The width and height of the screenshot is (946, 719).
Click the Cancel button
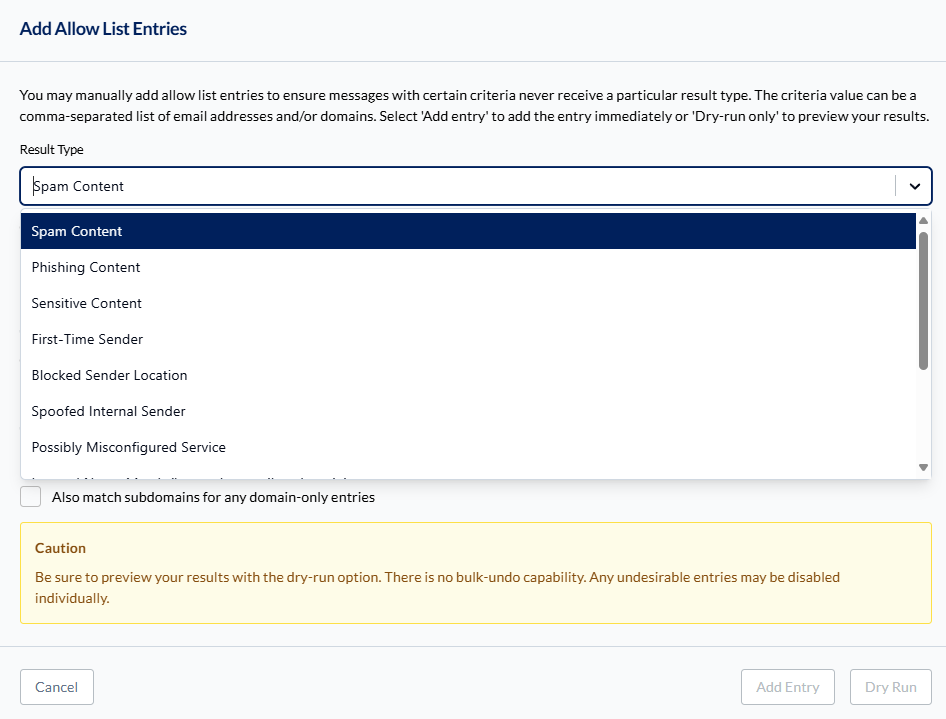click(57, 687)
